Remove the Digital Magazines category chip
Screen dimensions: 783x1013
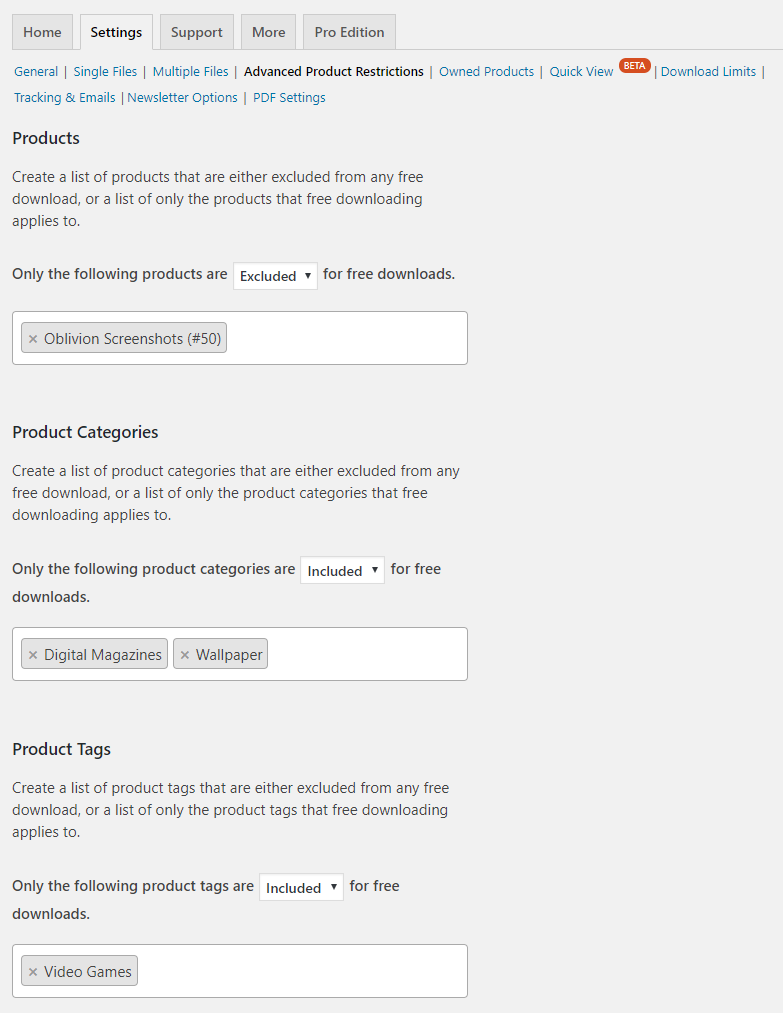click(33, 655)
